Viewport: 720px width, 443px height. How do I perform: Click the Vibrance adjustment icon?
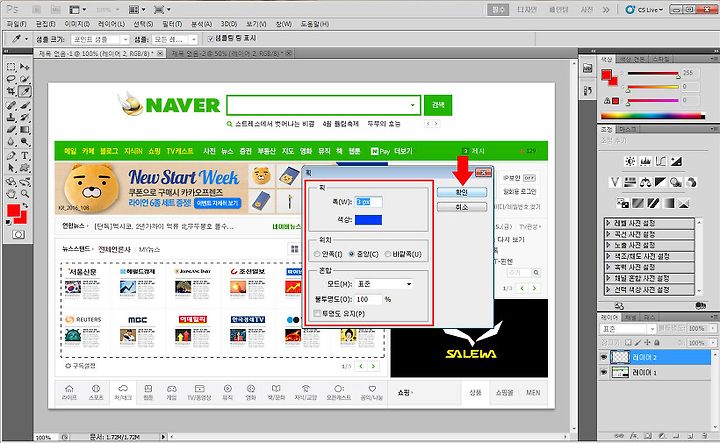(615, 182)
